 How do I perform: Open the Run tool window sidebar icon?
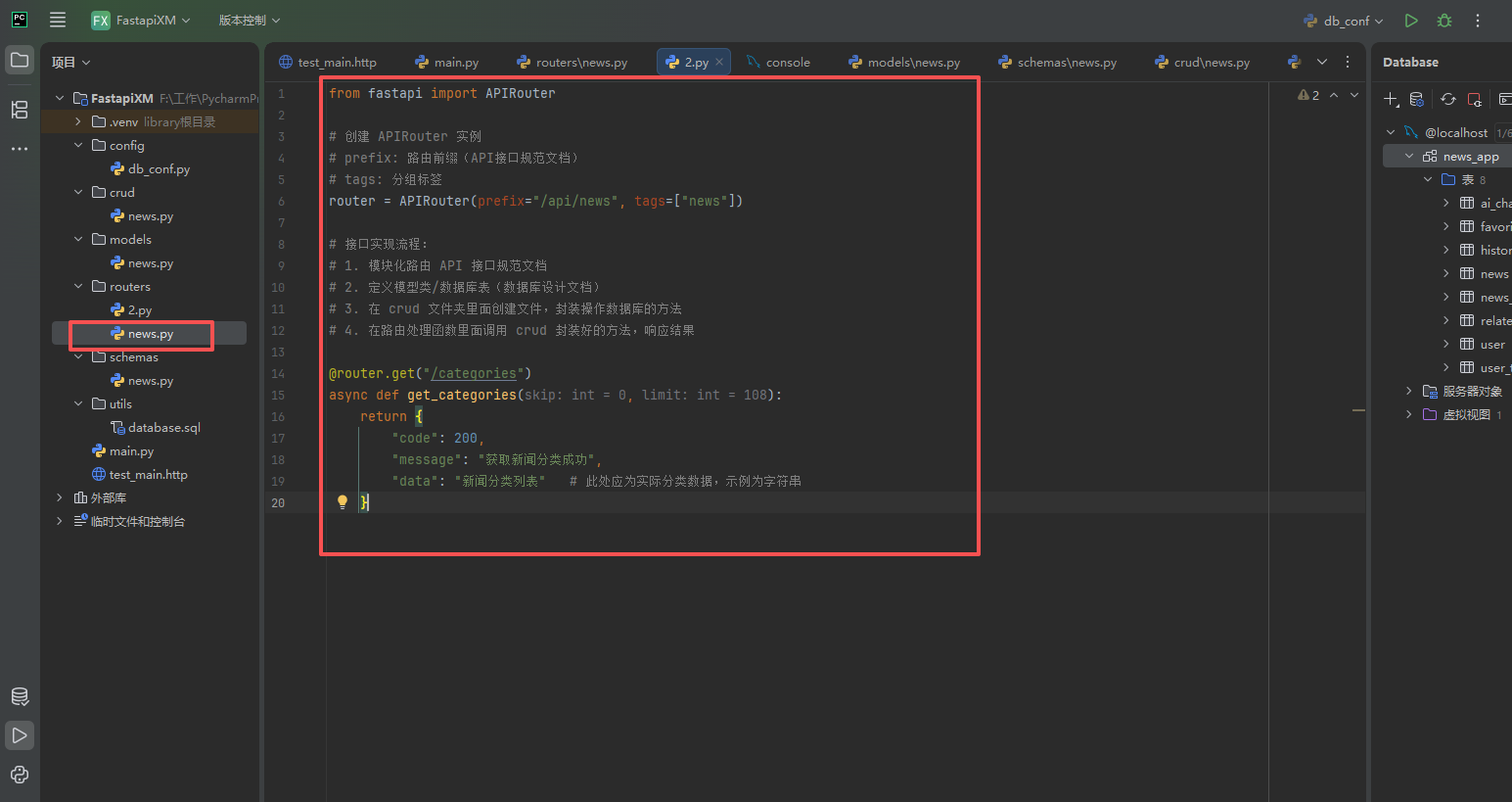tap(20, 735)
